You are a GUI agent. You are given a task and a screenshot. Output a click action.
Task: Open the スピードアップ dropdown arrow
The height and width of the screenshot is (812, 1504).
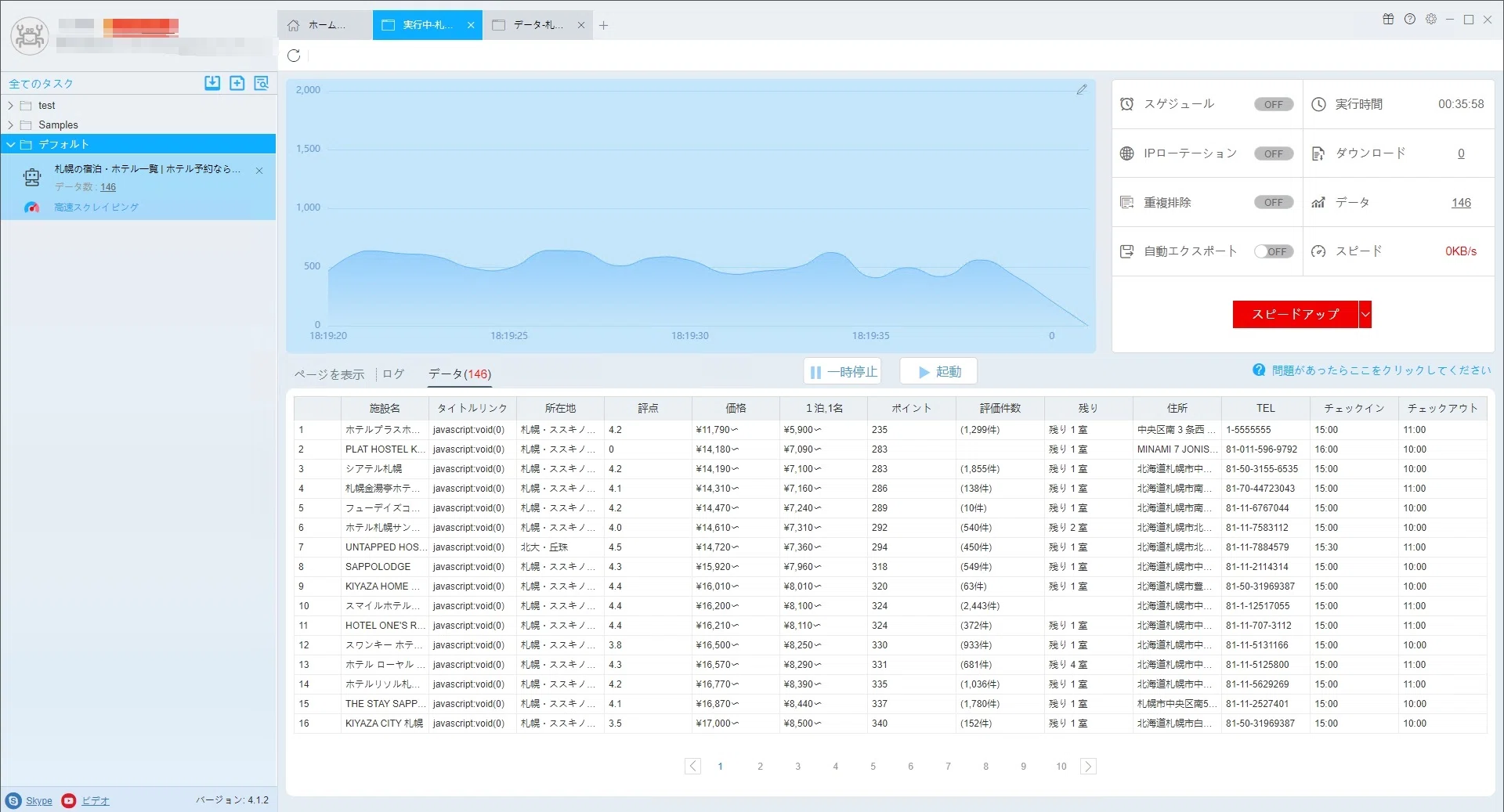(x=1365, y=314)
